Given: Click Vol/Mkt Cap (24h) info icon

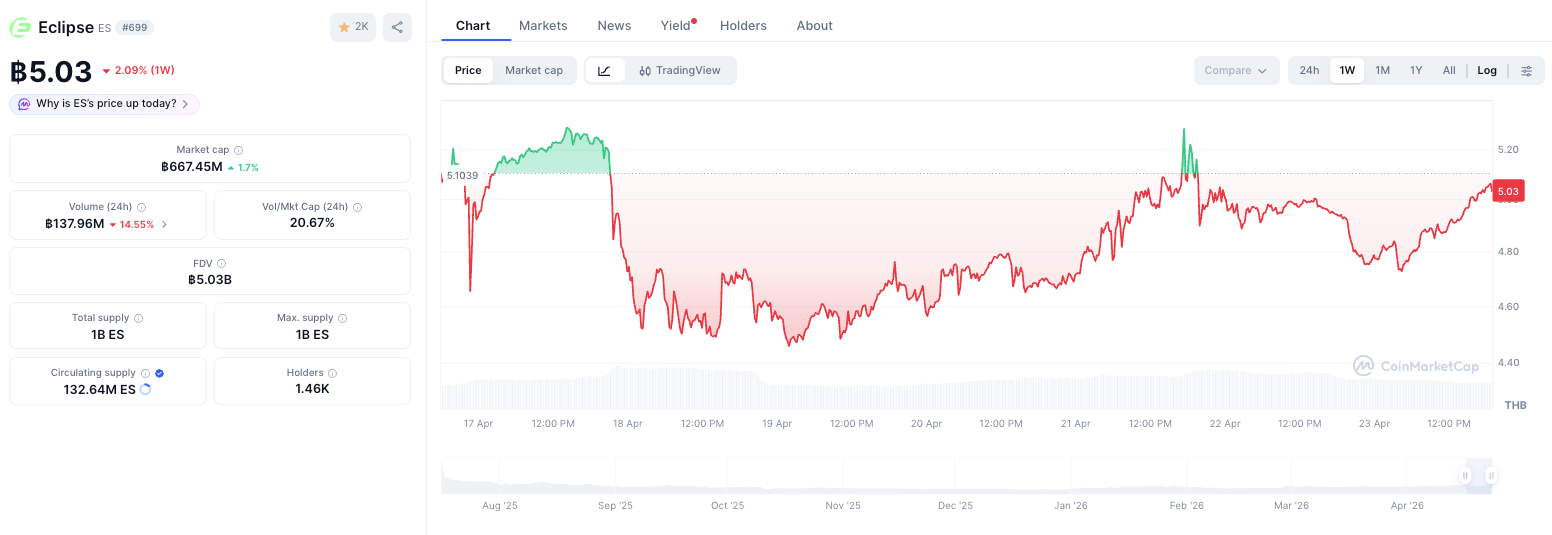Looking at the screenshot, I should click(357, 207).
